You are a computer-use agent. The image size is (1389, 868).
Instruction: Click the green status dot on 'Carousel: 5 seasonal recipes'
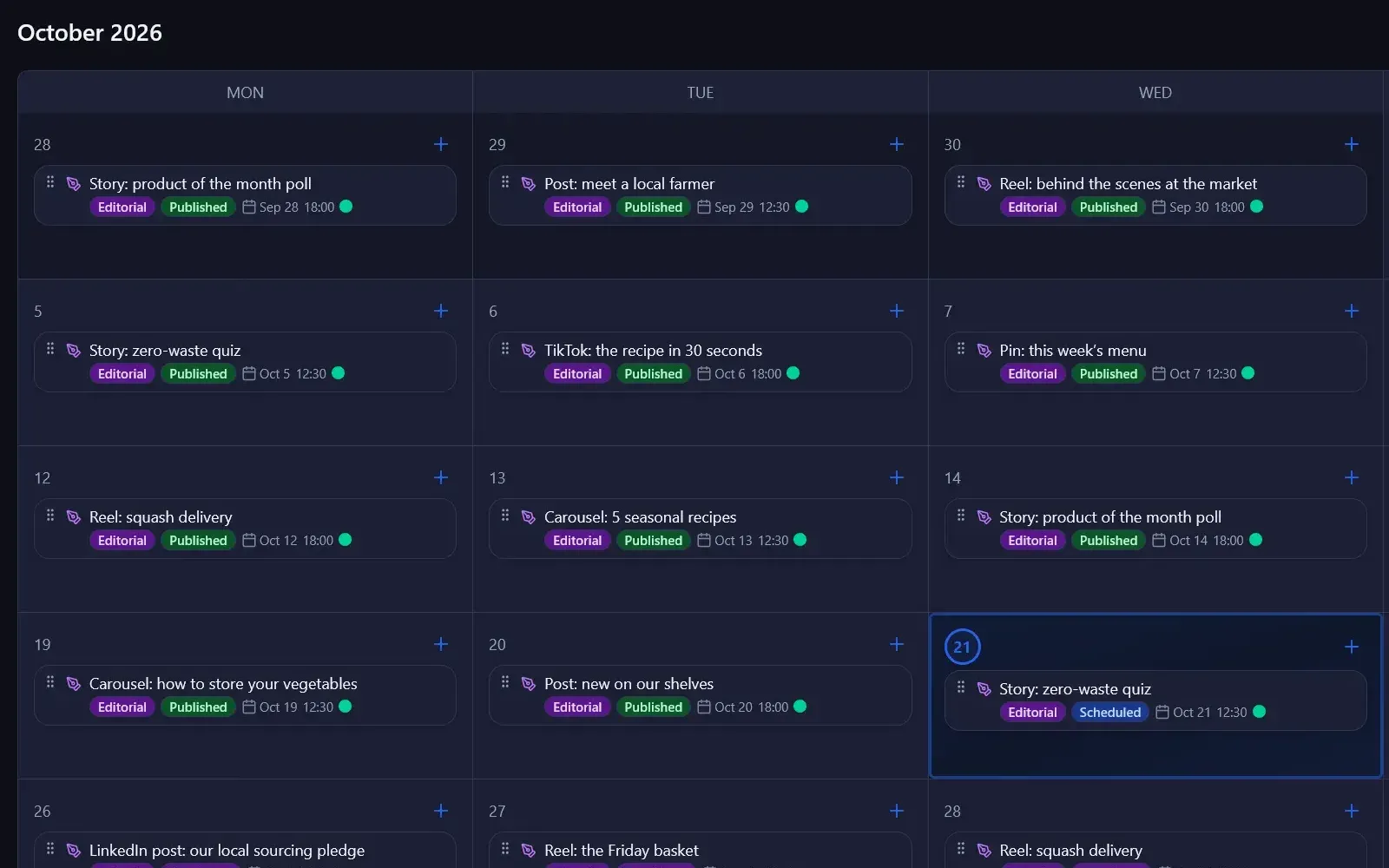[x=800, y=540]
